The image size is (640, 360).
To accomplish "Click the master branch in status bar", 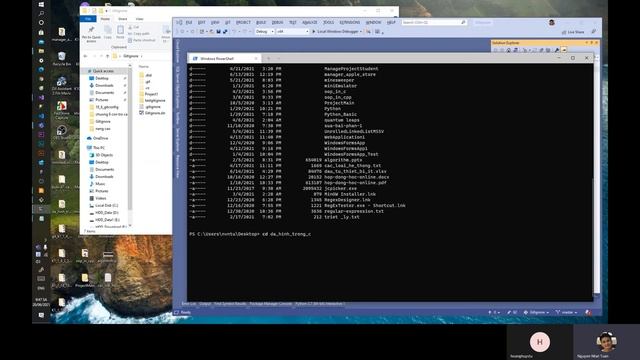I will [566, 313].
